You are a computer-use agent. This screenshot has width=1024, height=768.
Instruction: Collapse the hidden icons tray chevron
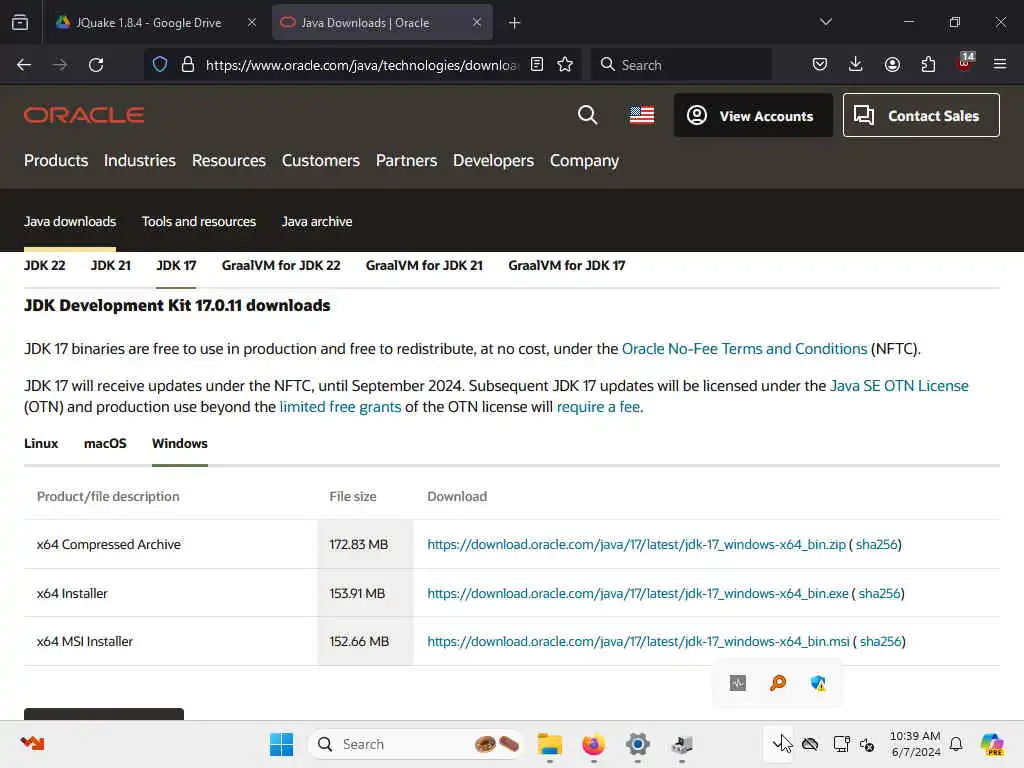click(778, 743)
